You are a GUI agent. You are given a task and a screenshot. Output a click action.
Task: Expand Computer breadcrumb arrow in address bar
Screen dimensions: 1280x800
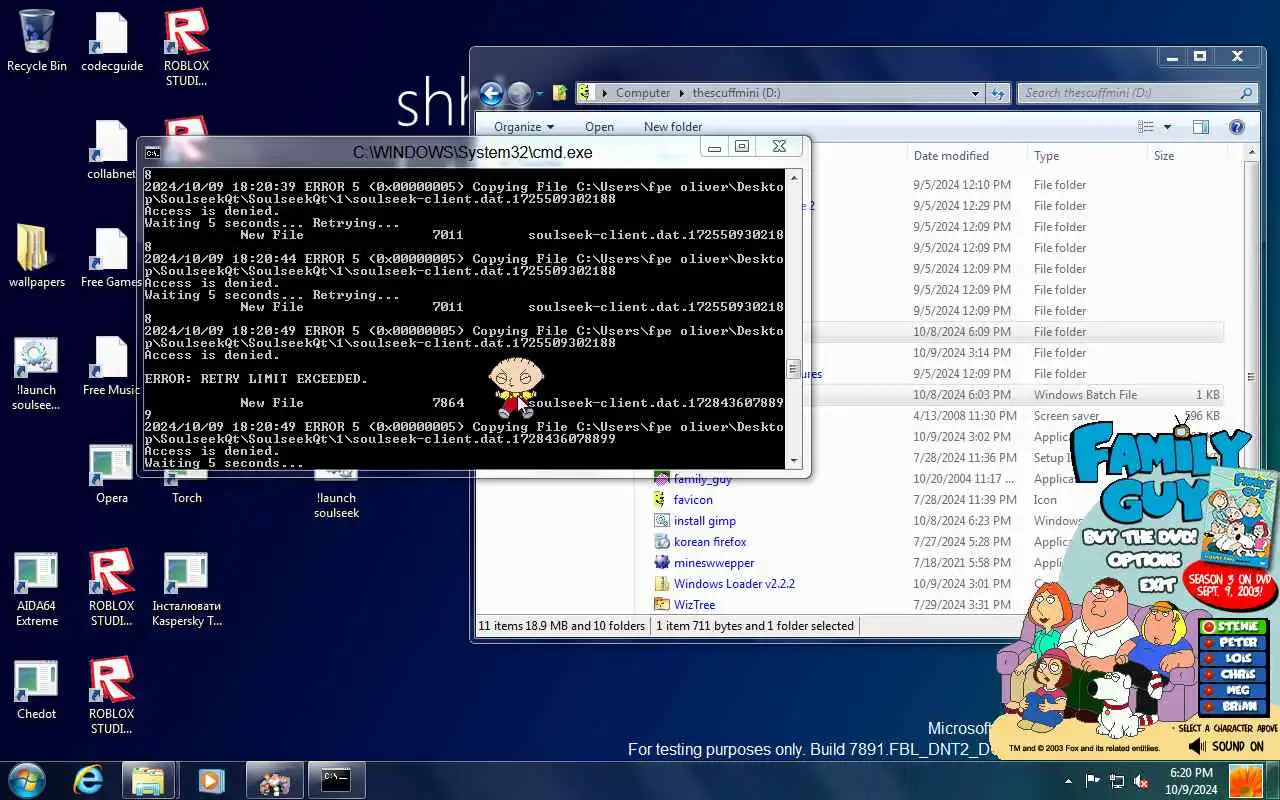pos(681,93)
